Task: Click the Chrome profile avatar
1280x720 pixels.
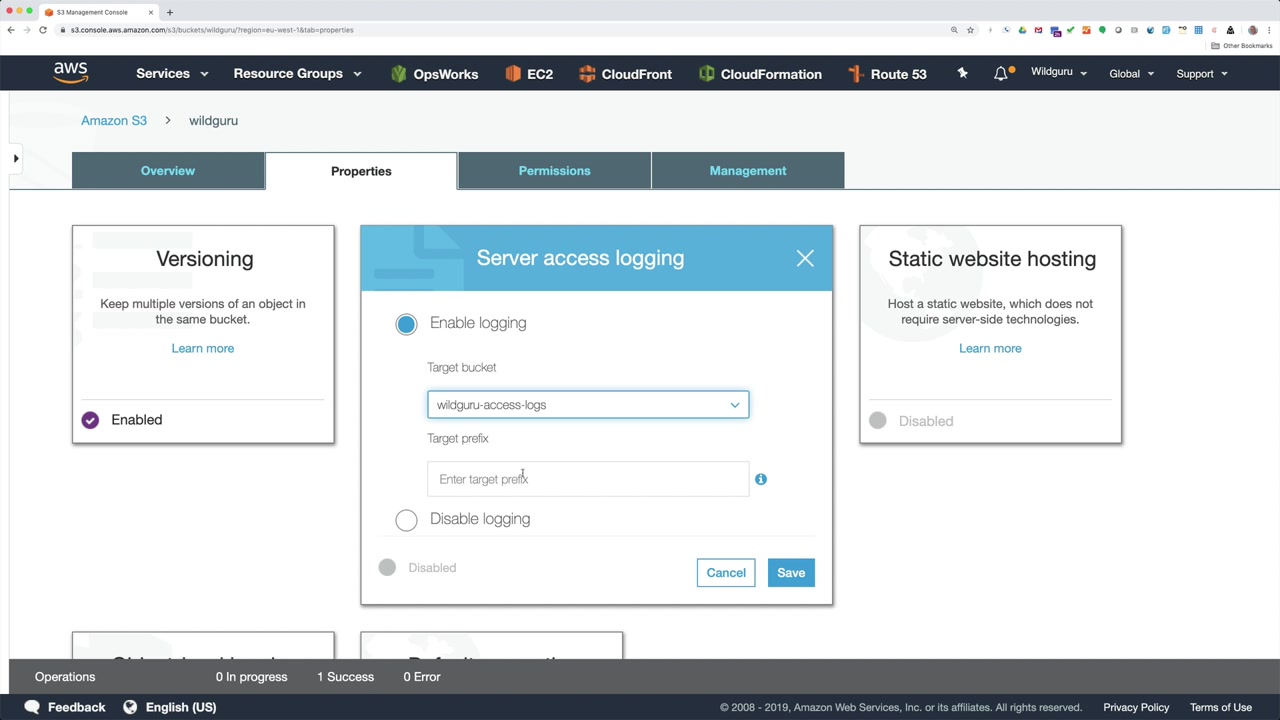Action: point(1252,30)
